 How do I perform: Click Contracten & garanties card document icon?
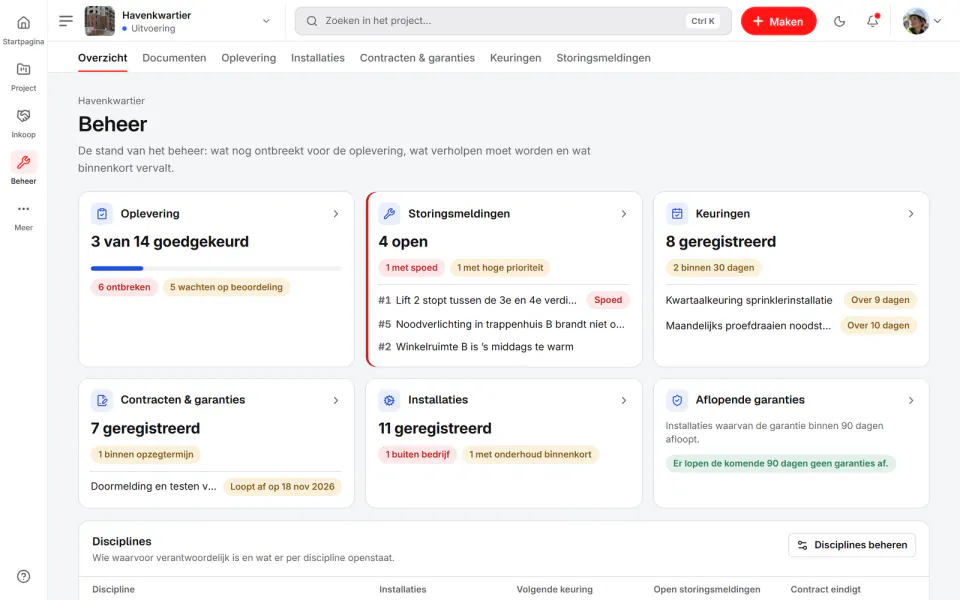102,400
